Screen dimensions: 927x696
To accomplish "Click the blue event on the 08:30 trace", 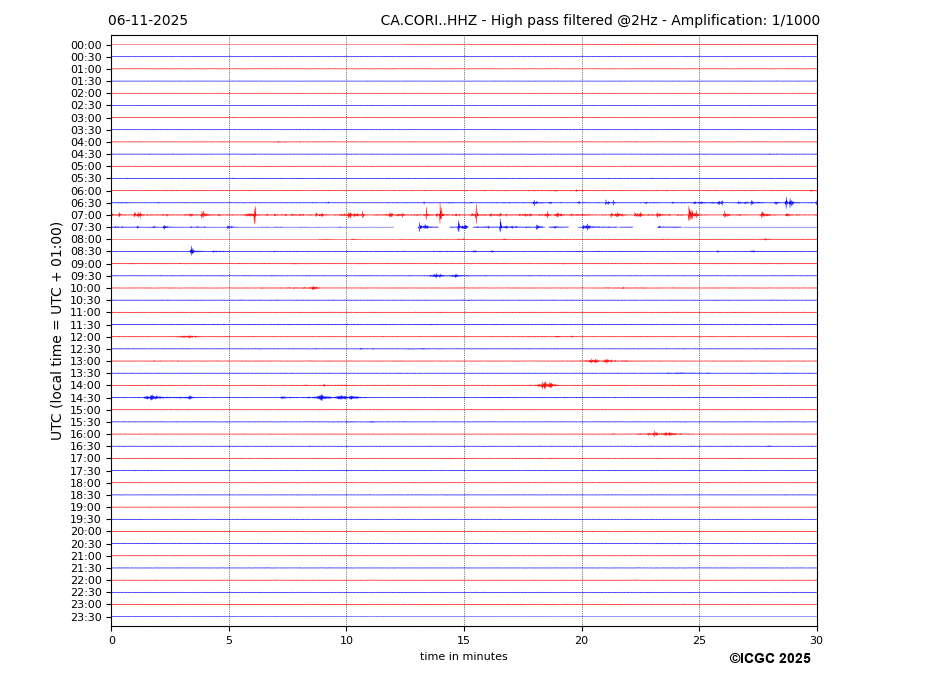I will coord(192,251).
